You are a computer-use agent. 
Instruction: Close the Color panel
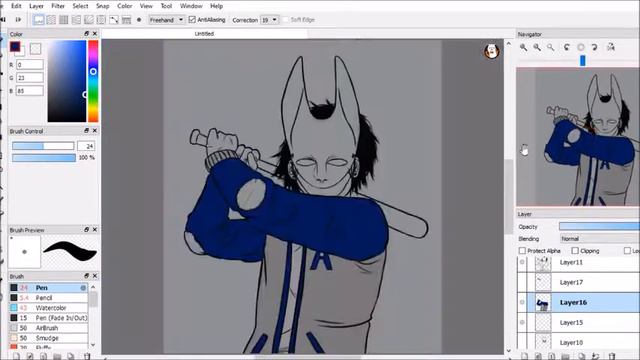tap(95, 33)
